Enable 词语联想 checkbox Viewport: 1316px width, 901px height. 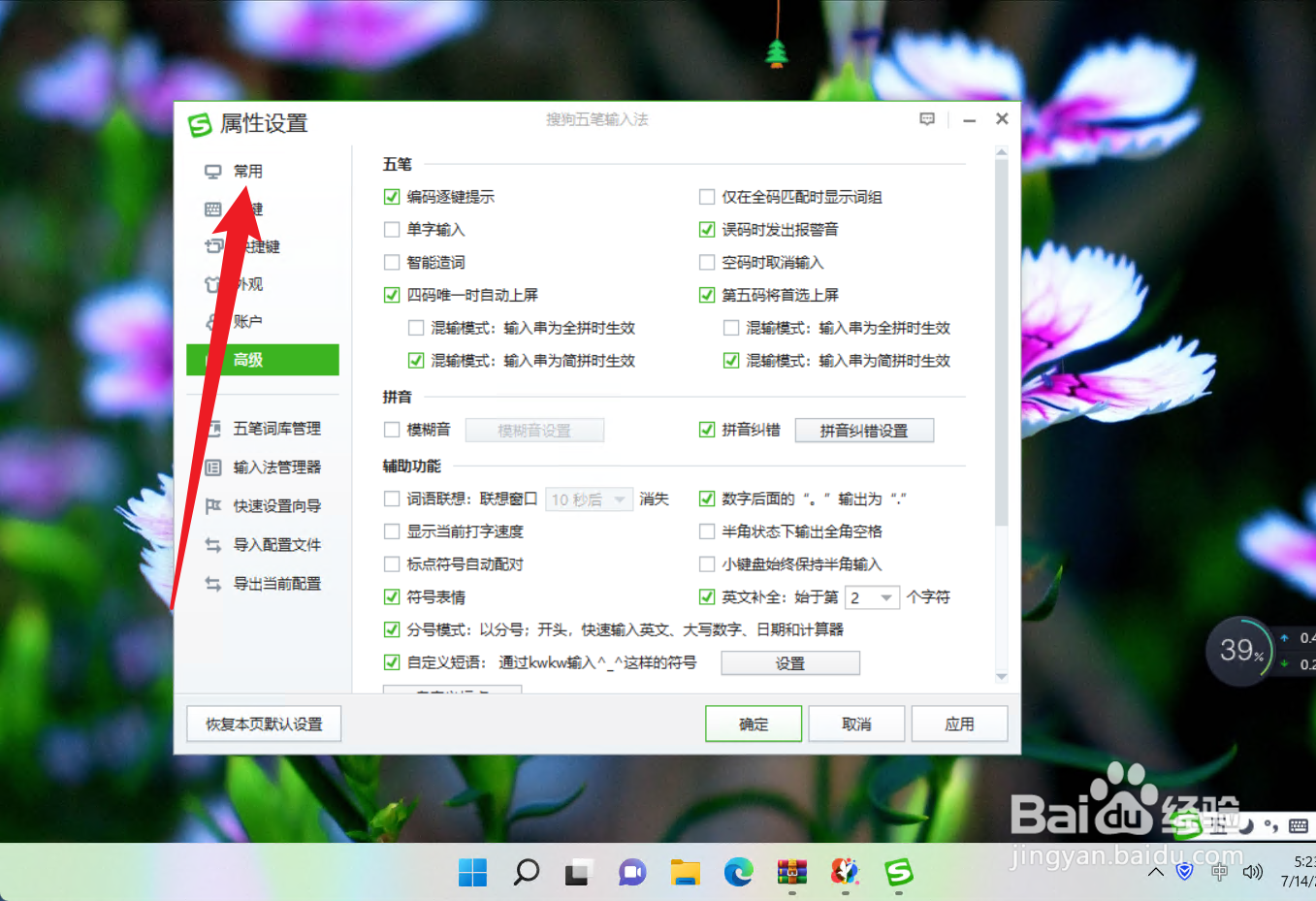tap(392, 499)
